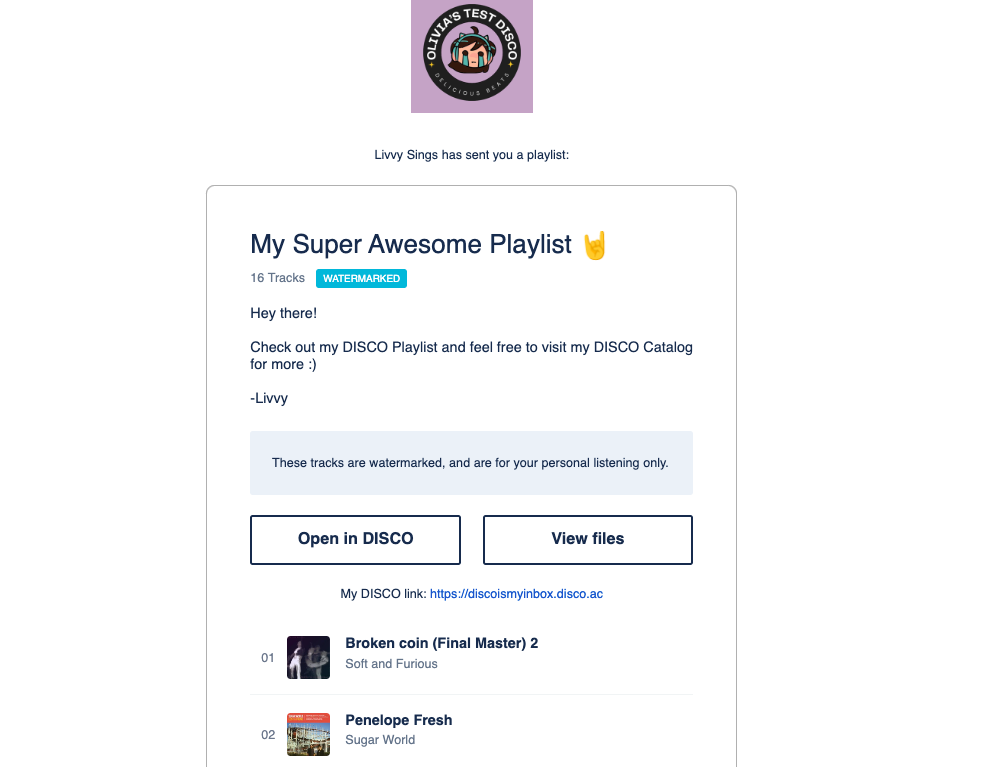Viewport: 997px width, 767px height.
Task: Click the rock hand emoji in title
Action: [x=595, y=244]
